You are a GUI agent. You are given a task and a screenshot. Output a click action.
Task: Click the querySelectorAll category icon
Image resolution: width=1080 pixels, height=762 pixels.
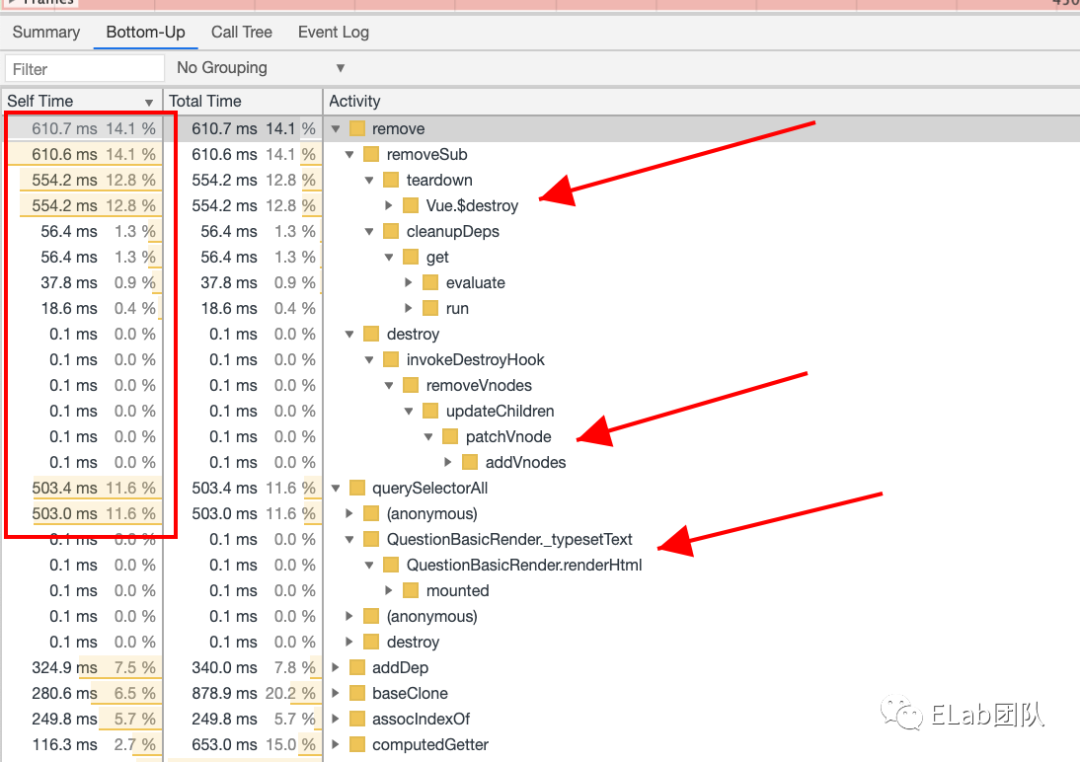[357, 488]
